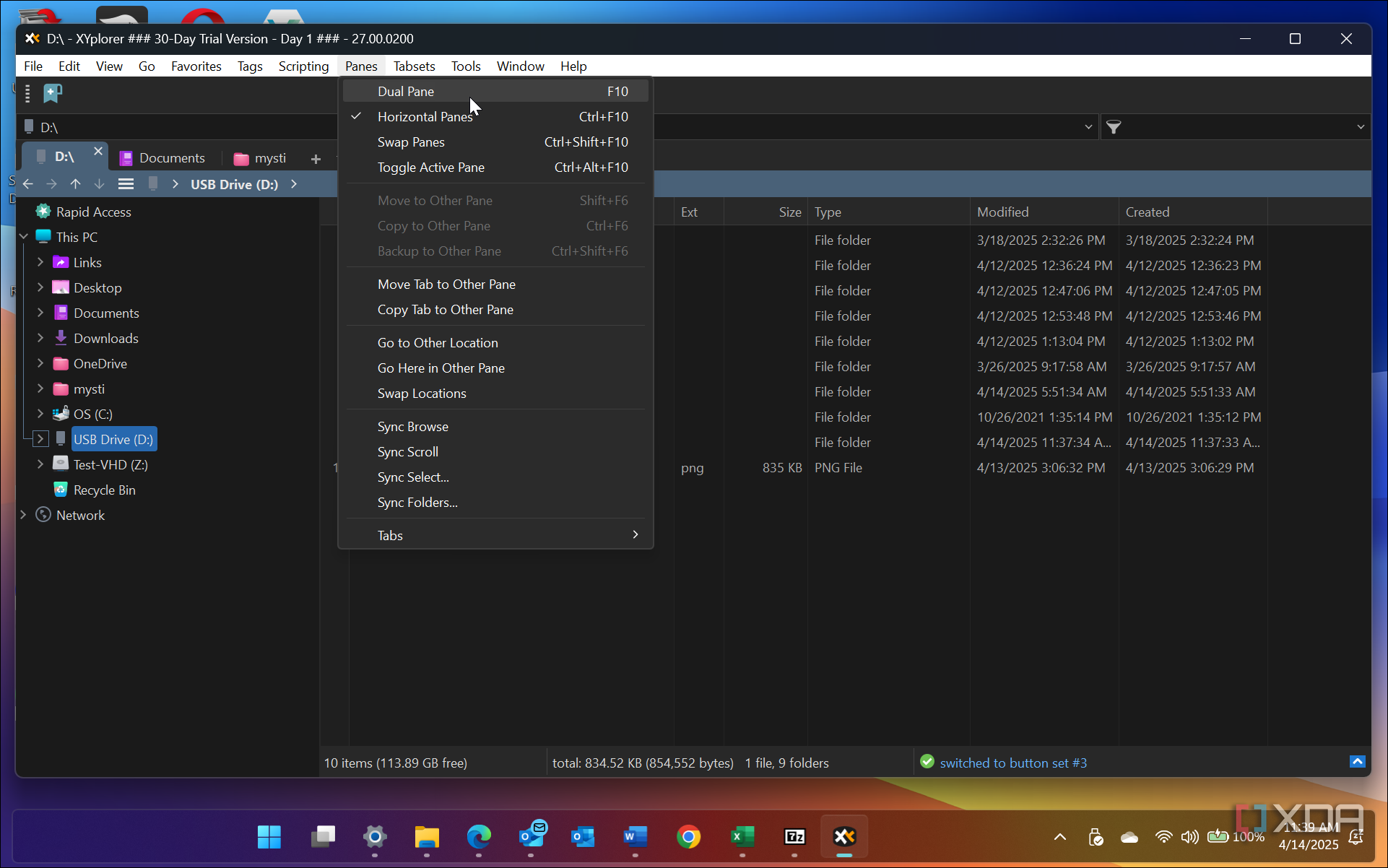Screen dimensions: 1388x868
Task: Open Microsoft Edge from the taskbar
Action: [x=478, y=836]
